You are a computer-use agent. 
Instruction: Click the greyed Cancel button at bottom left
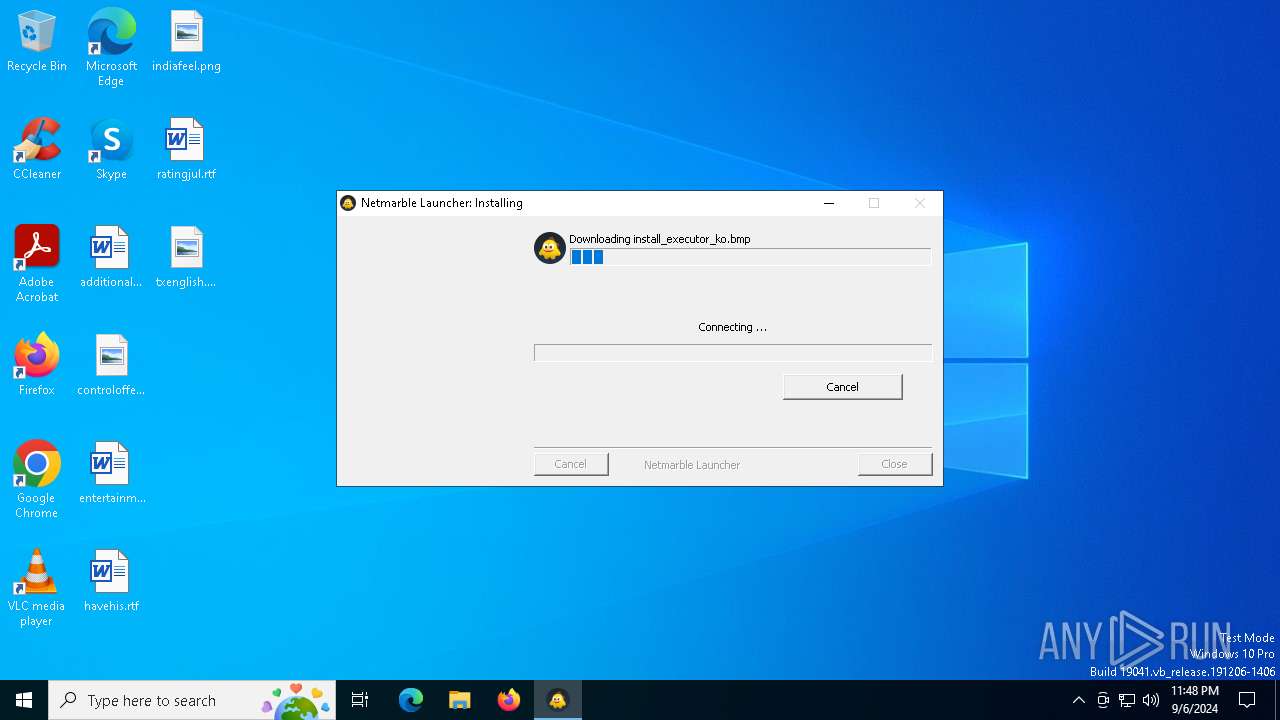[571, 464]
